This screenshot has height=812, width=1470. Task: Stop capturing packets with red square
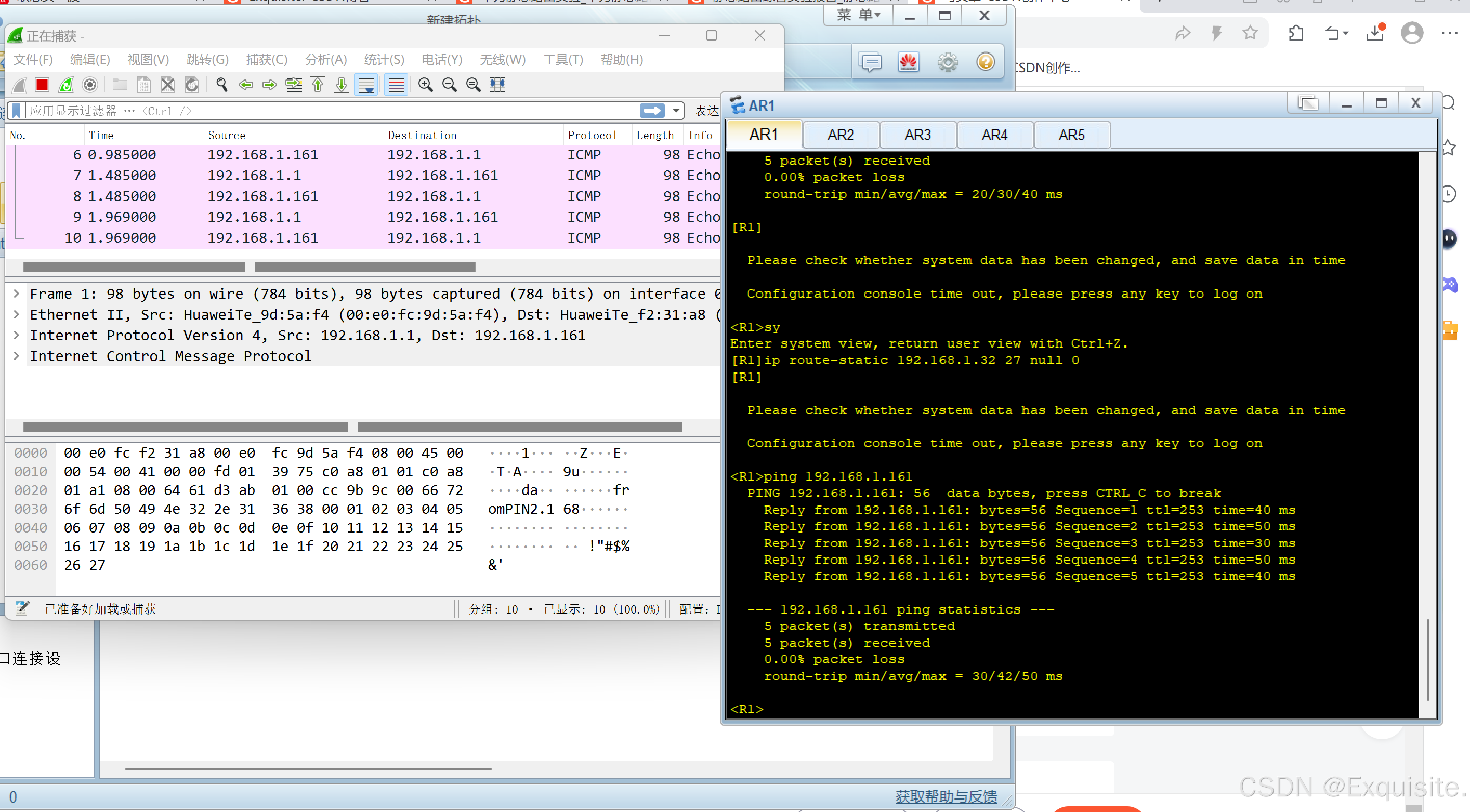tap(42, 85)
